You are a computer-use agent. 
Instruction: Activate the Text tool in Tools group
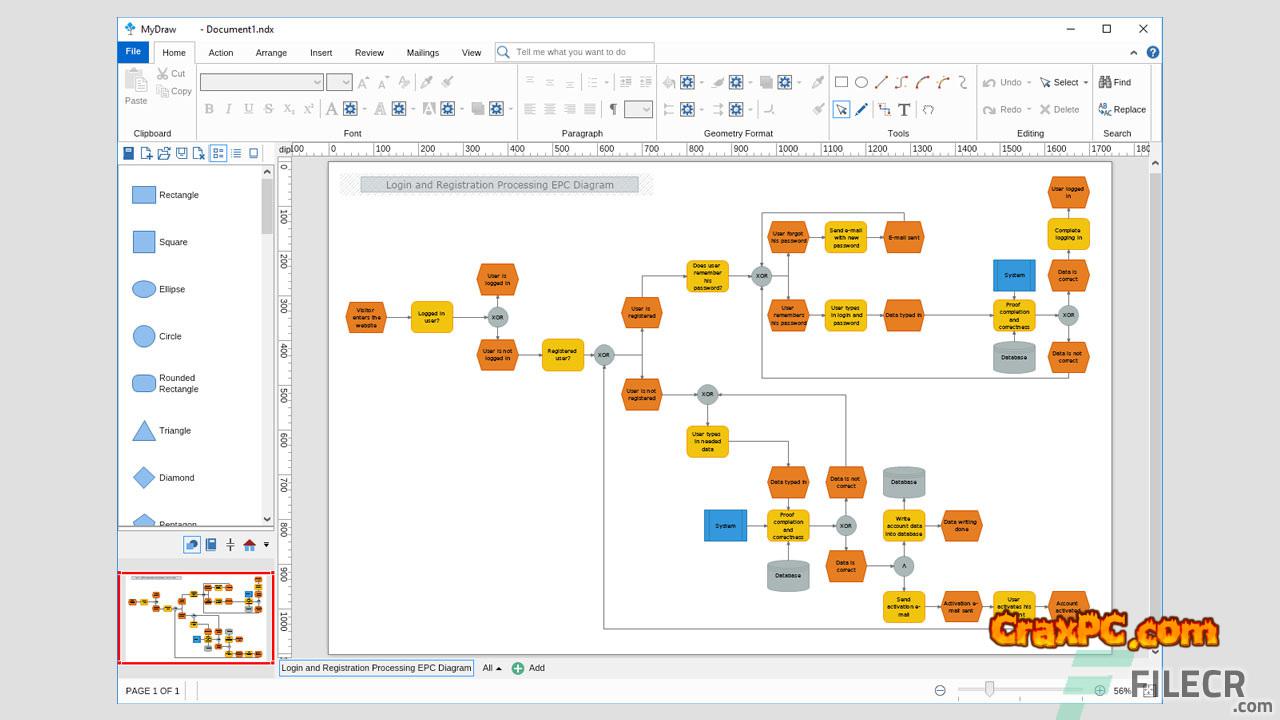(x=904, y=110)
